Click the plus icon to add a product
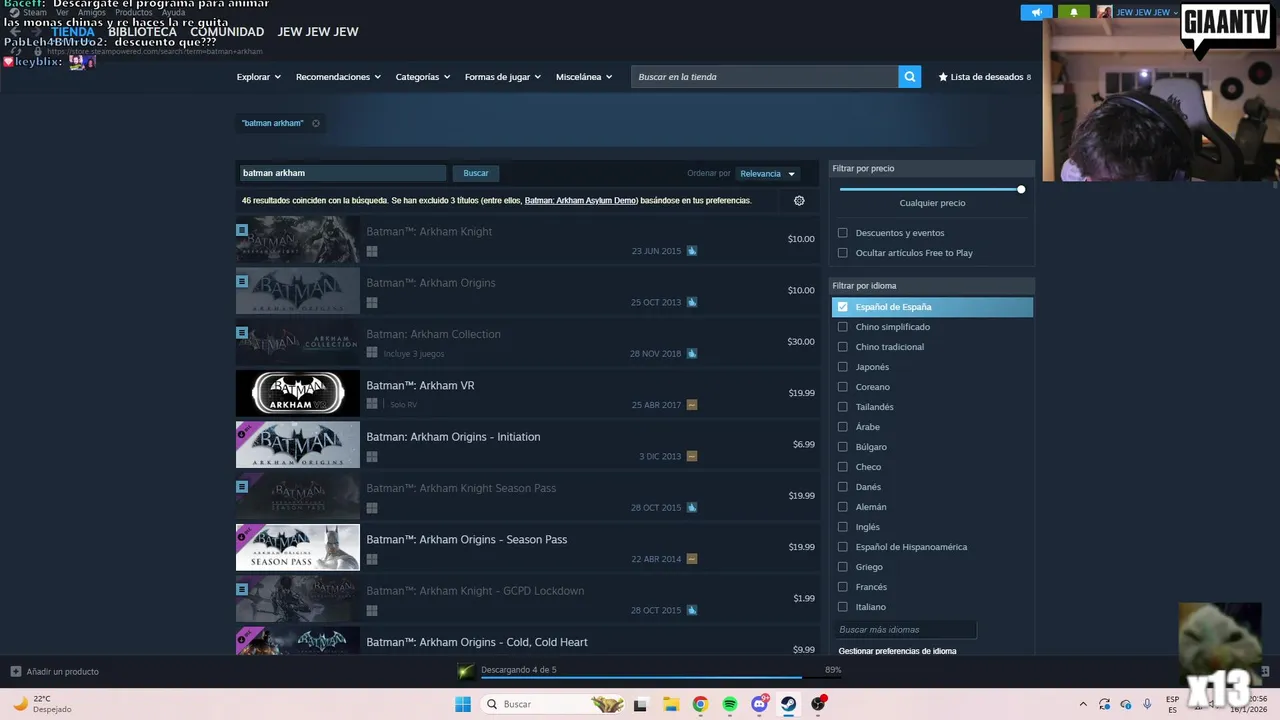This screenshot has width=1280, height=720. coord(15,671)
